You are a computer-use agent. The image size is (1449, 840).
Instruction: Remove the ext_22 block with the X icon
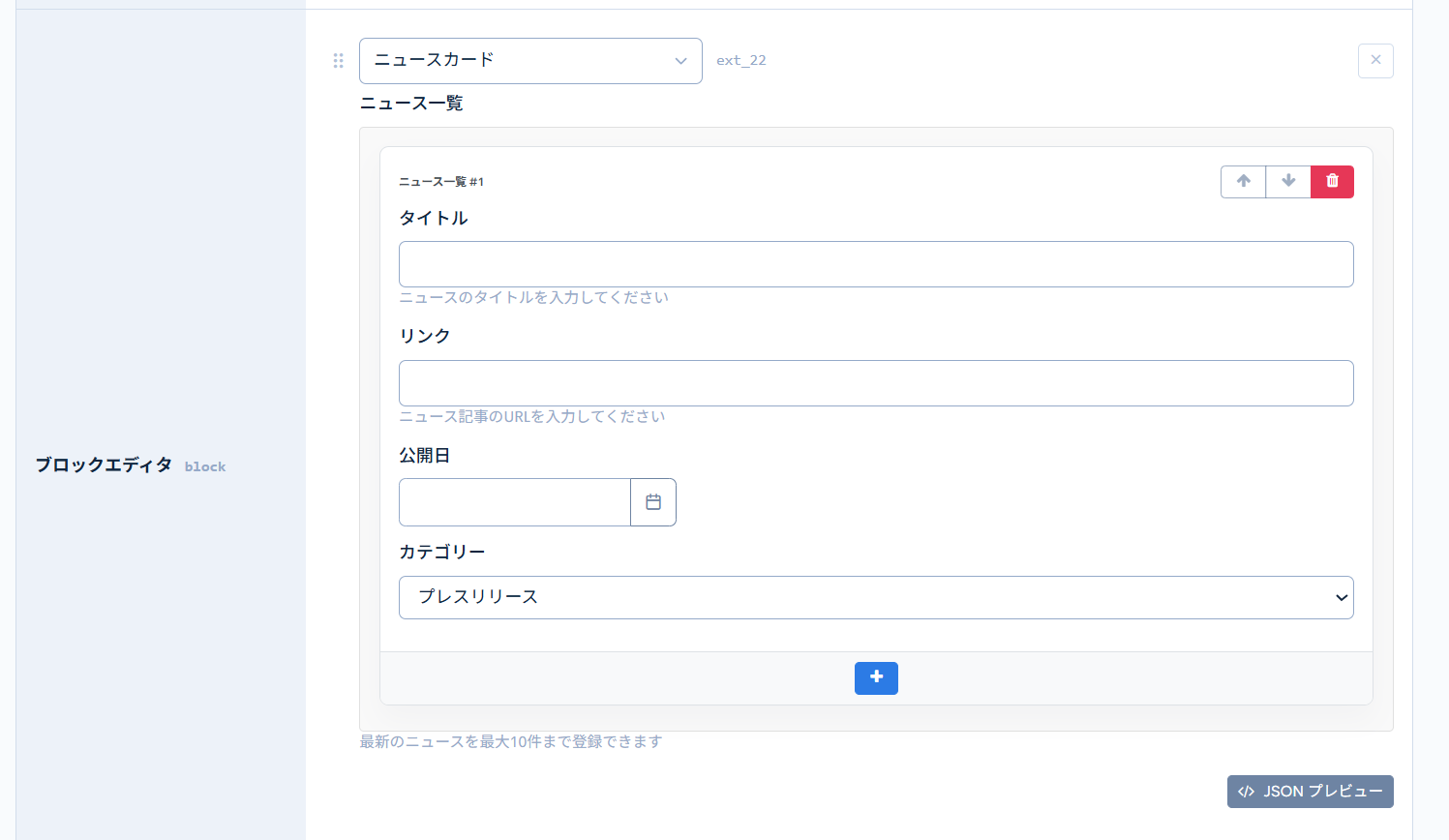click(x=1375, y=60)
